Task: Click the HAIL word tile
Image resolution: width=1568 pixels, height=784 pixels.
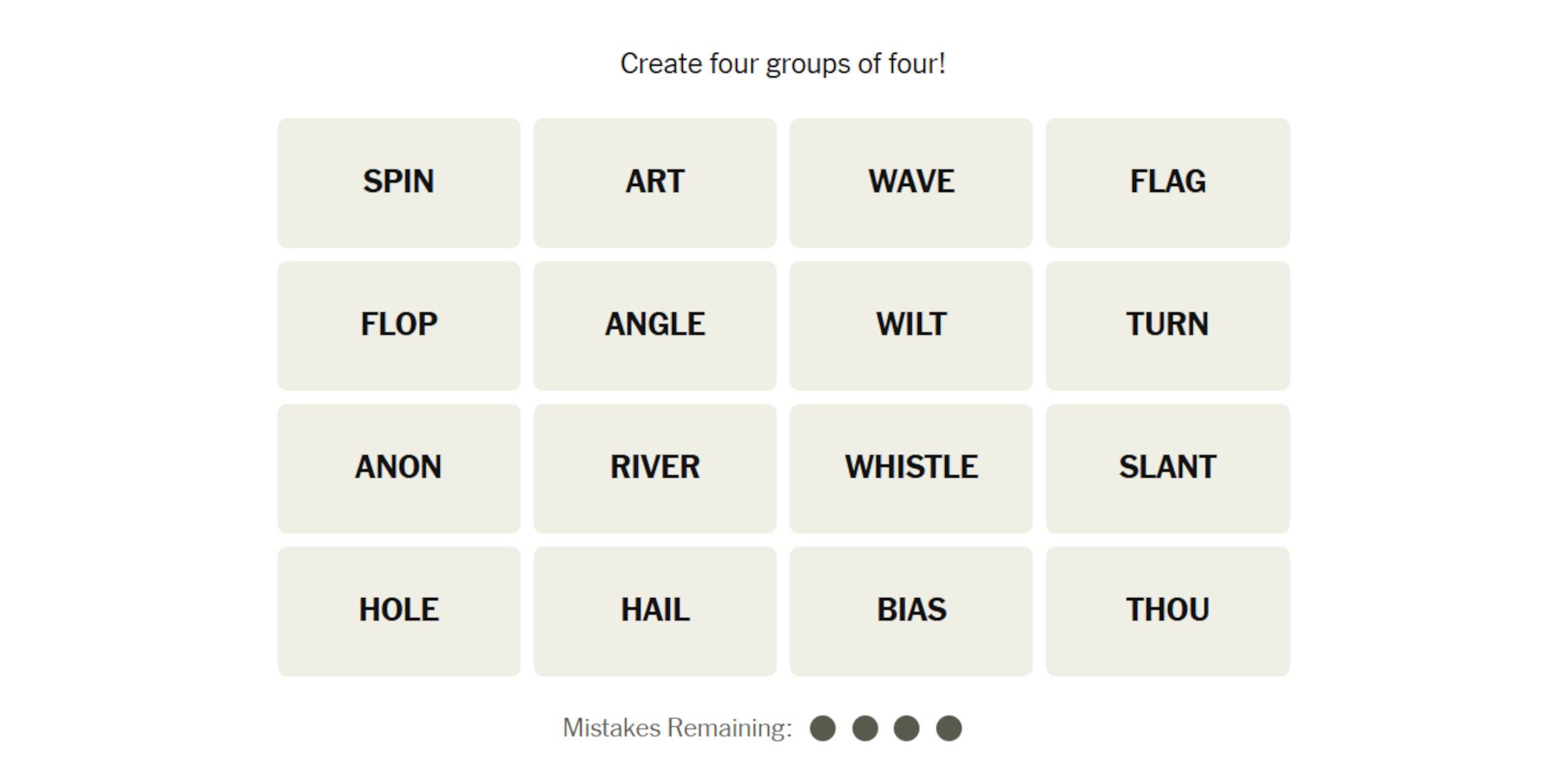Action: (655, 611)
